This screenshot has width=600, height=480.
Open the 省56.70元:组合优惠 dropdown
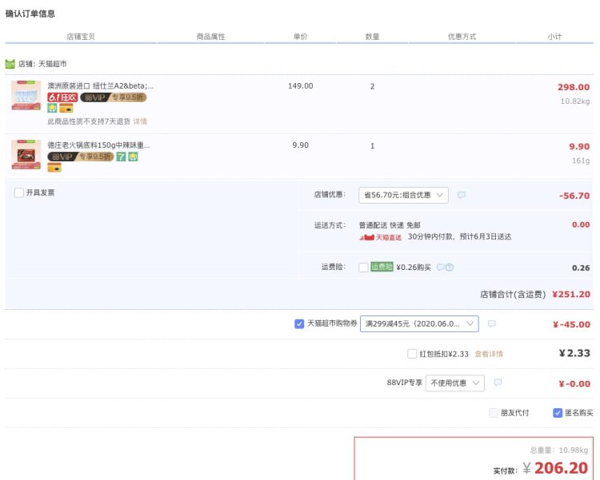click(403, 195)
